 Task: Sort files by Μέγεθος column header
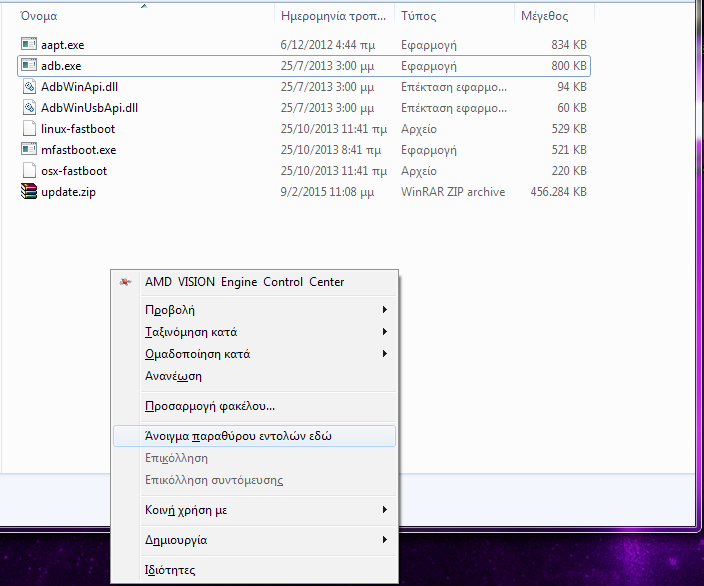pos(544,16)
